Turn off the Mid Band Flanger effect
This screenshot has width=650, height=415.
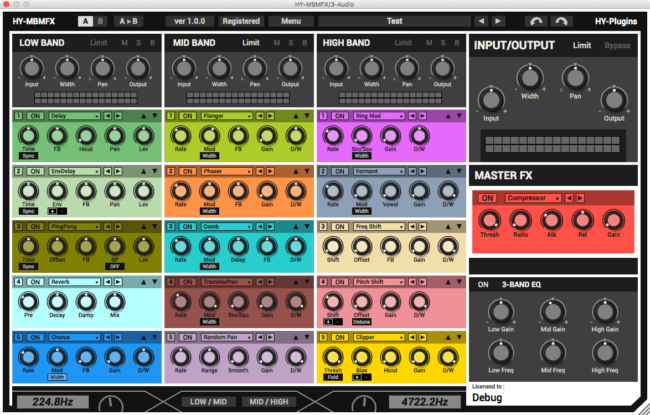[x=187, y=116]
